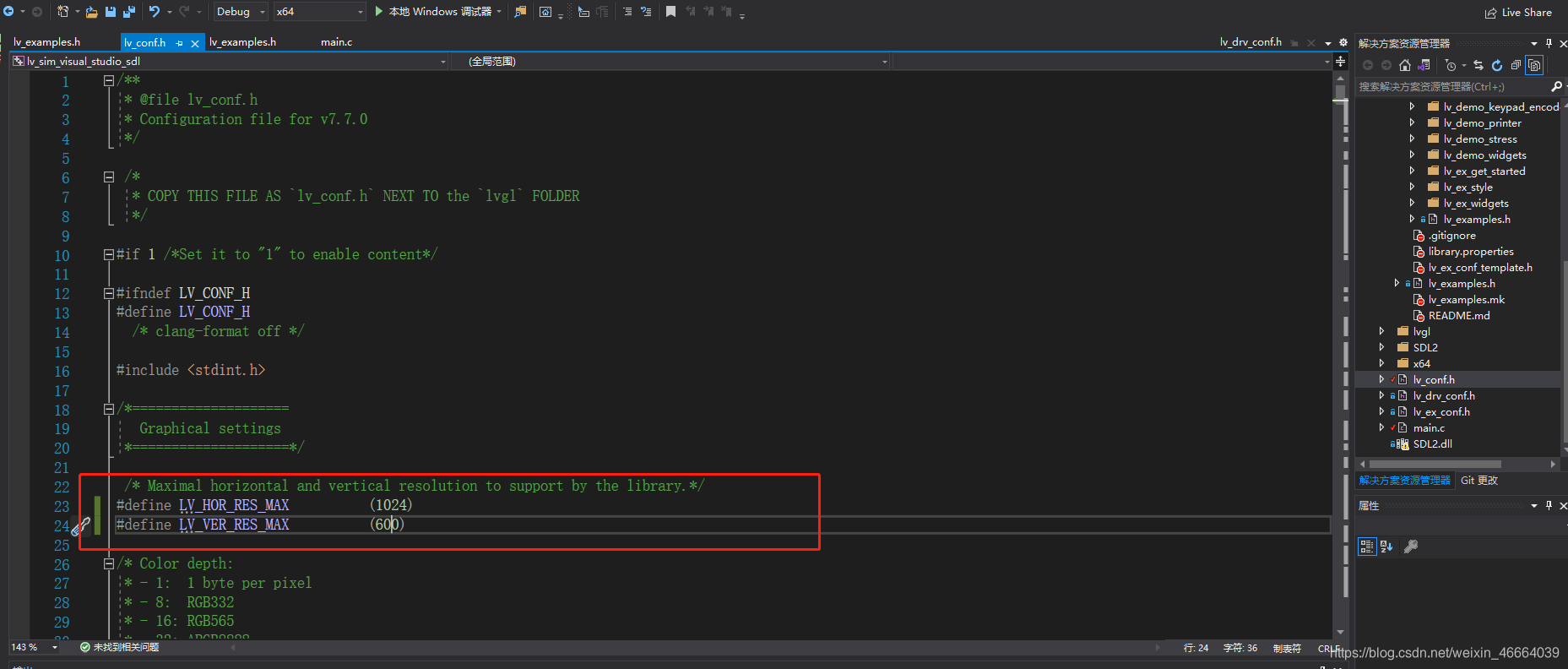Click the Solution Explorer horizontal scrollbar

[x=1435, y=465]
